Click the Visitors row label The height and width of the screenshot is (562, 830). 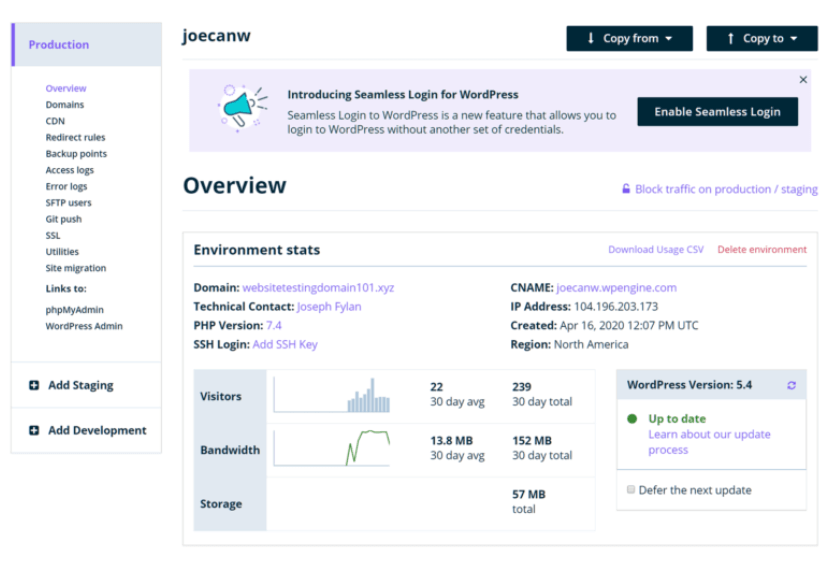(220, 396)
